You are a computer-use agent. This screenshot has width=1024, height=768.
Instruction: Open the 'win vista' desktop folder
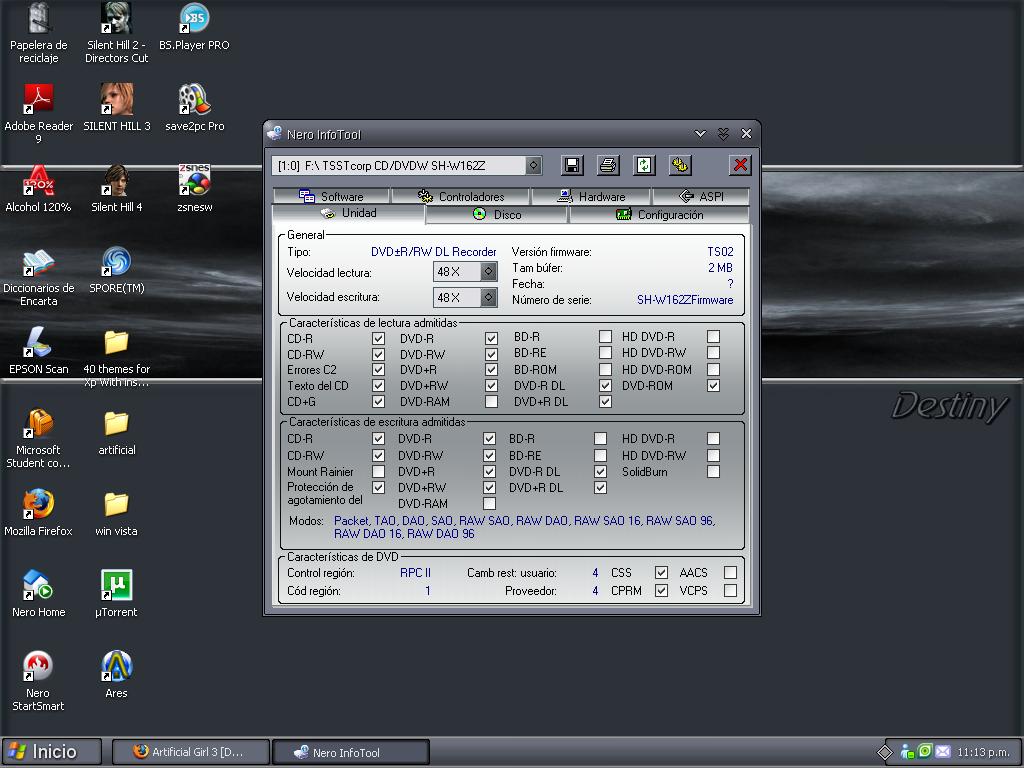116,513
